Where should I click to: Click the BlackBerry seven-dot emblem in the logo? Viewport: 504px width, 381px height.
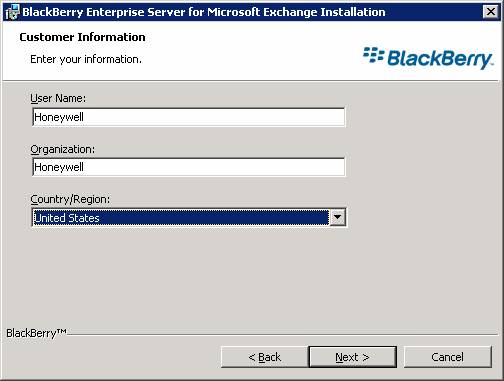(374, 55)
